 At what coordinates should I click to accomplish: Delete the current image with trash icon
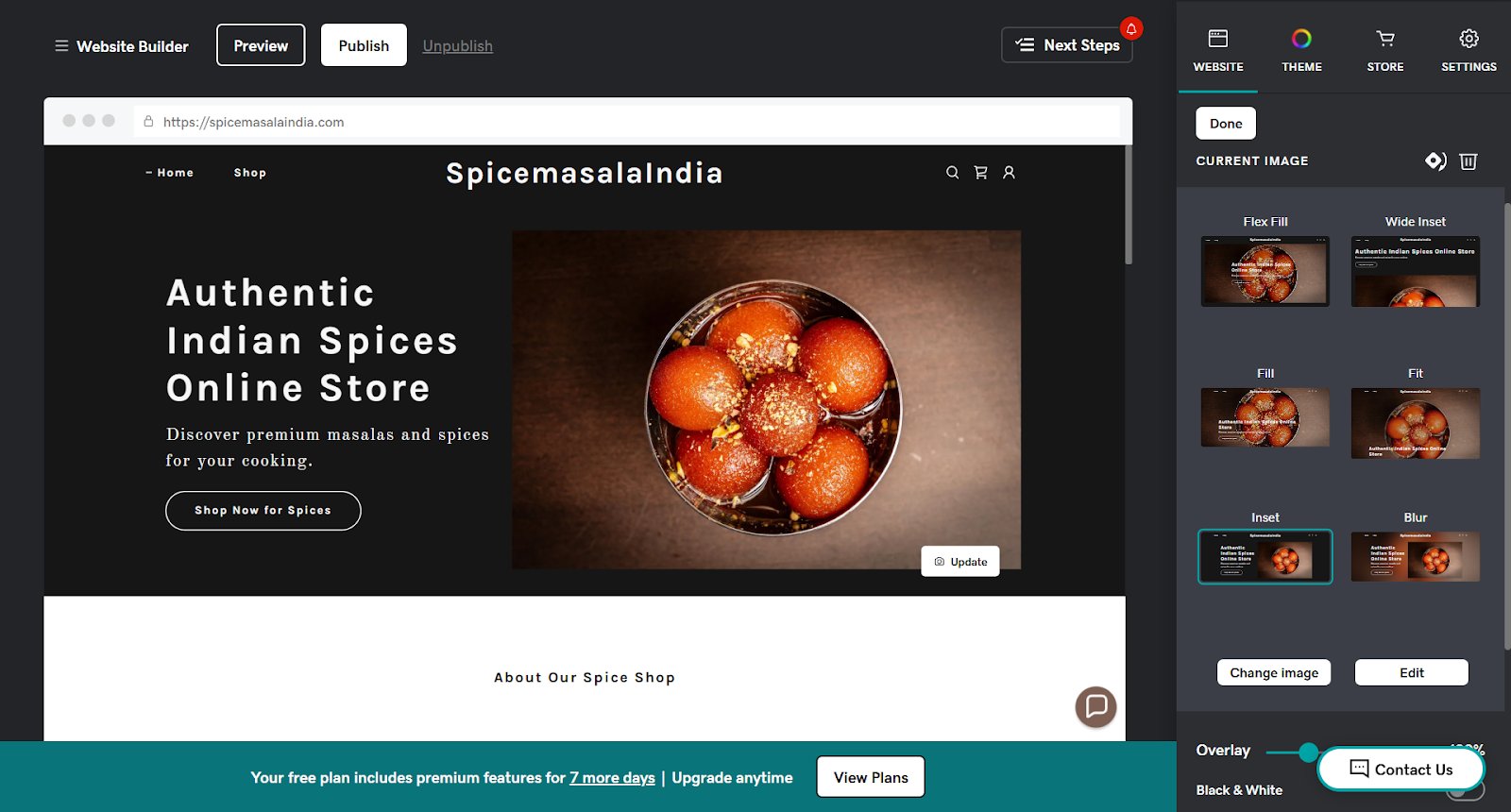click(x=1468, y=161)
